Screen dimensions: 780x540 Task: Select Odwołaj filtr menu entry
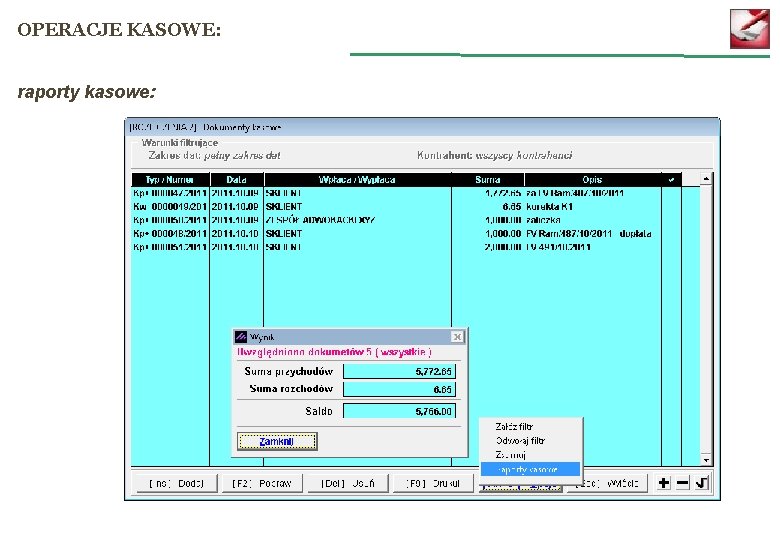click(530, 441)
